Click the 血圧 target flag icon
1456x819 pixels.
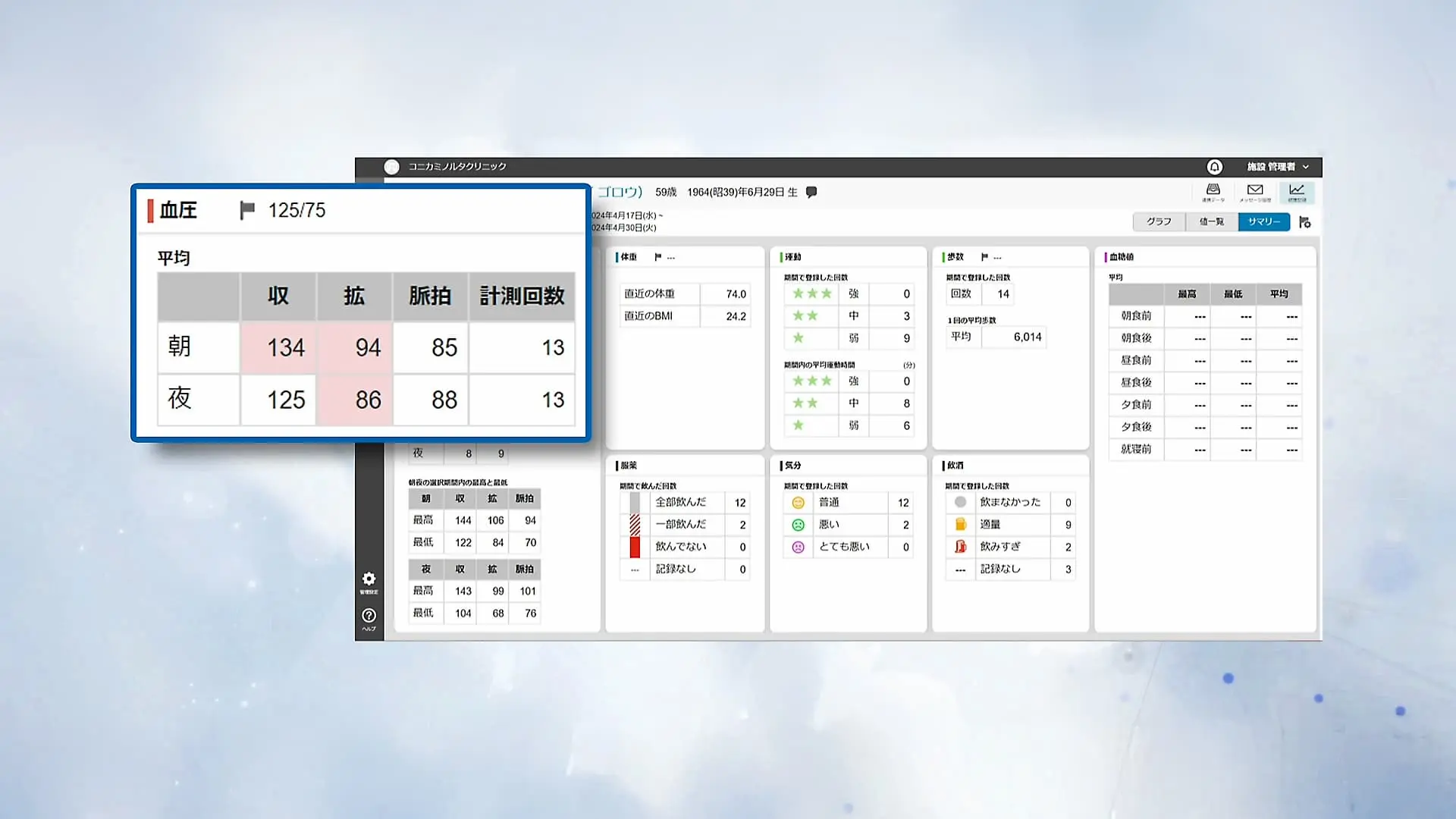coord(247,210)
